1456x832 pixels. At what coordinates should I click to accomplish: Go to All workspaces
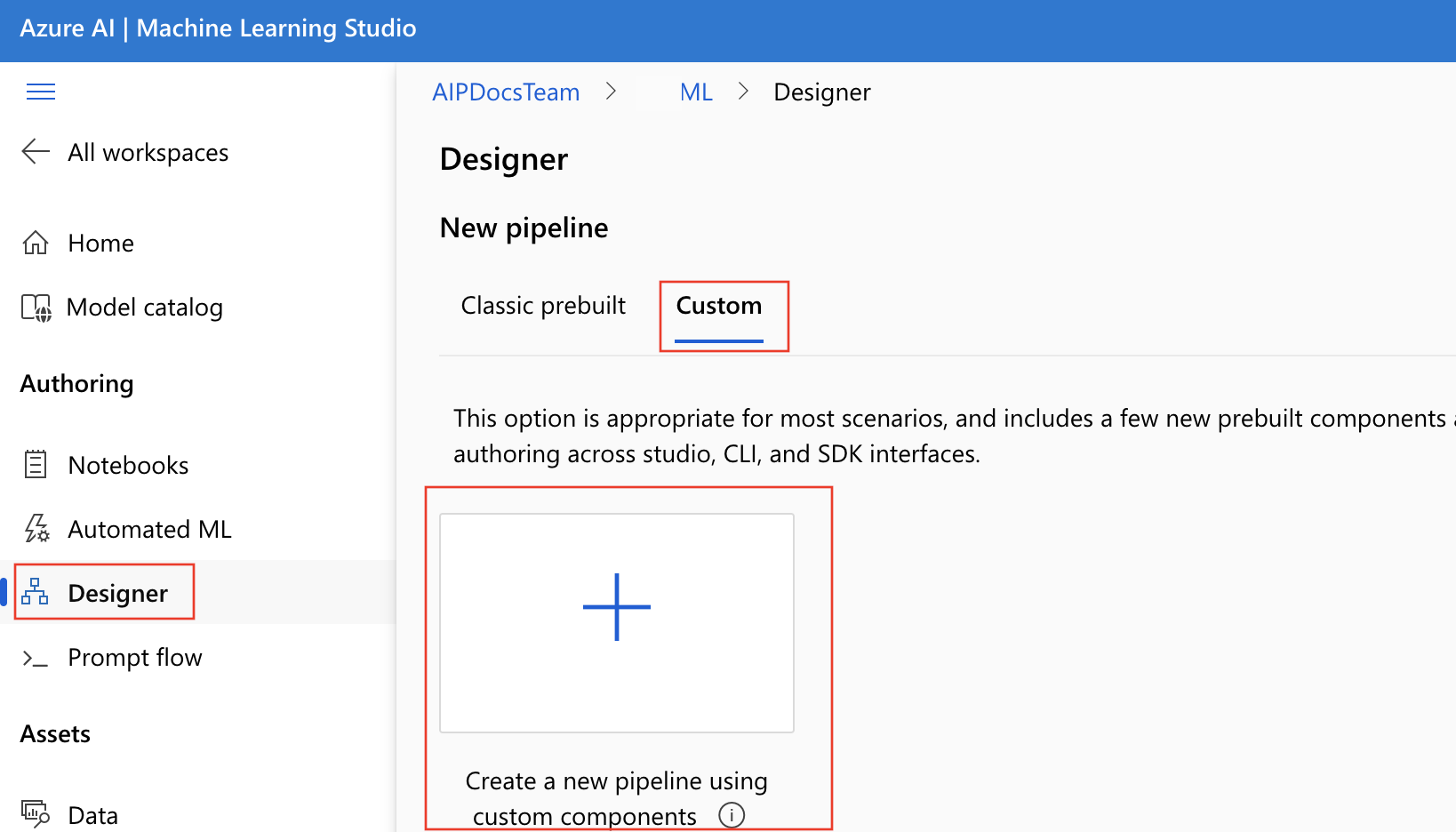pos(148,153)
